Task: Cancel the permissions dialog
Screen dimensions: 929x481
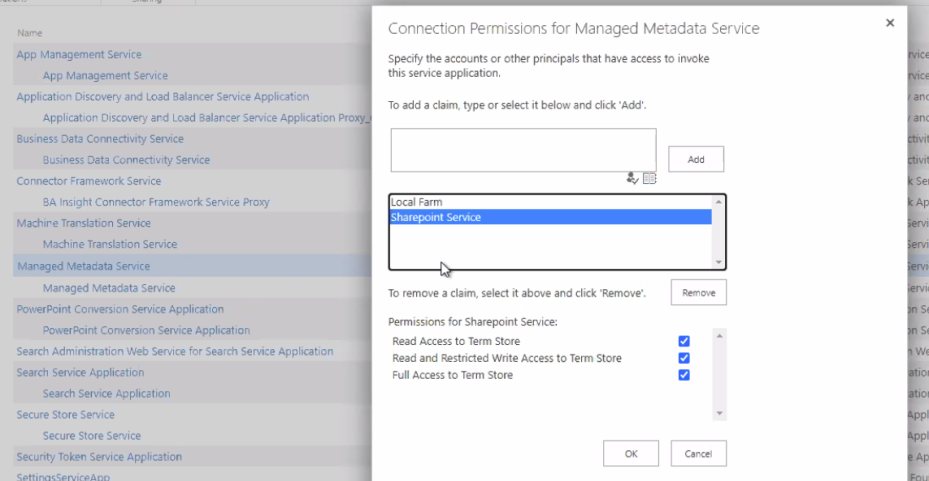Action: [698, 453]
